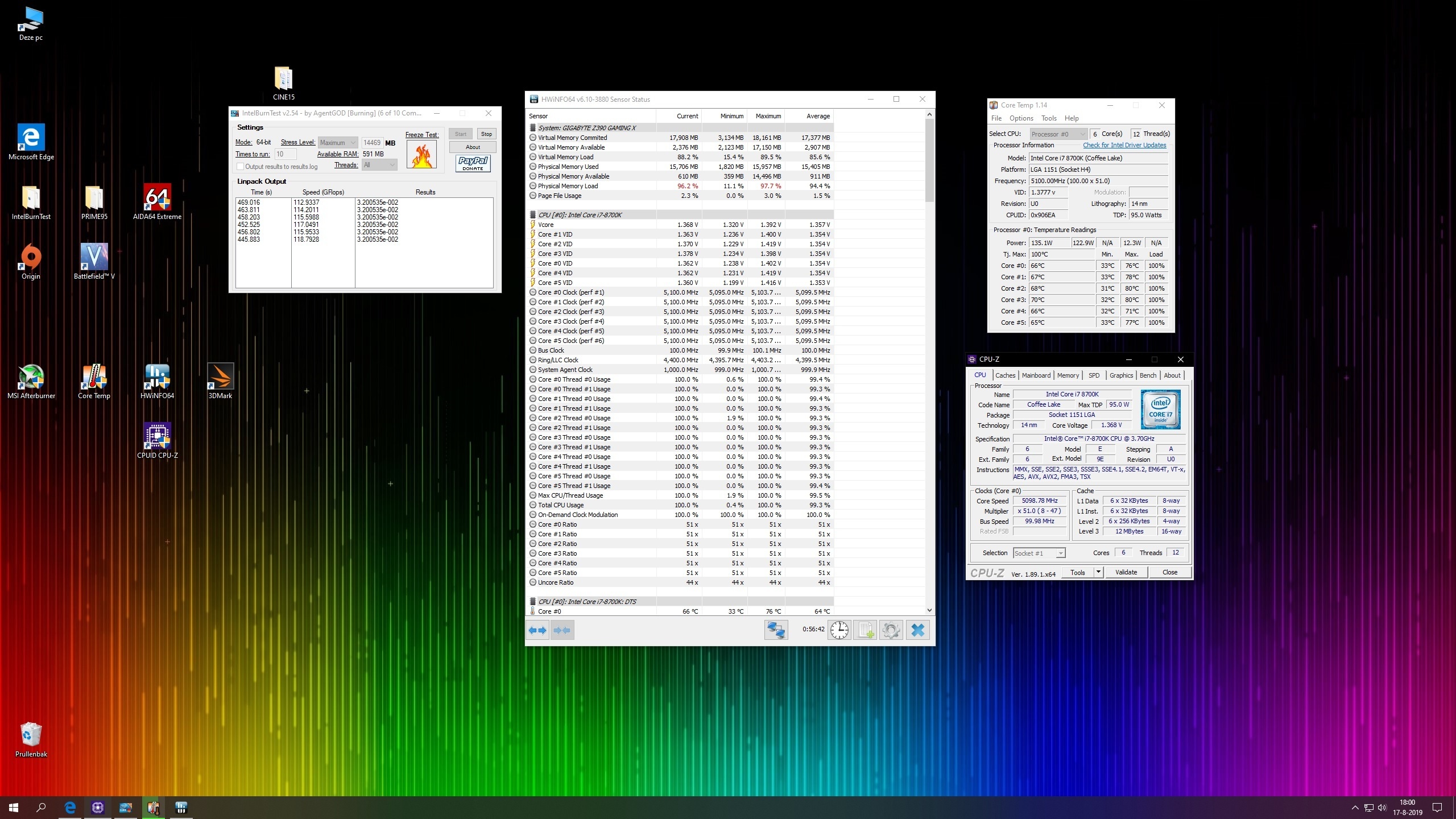Click the HWiNFO Maximum column header

point(766,116)
